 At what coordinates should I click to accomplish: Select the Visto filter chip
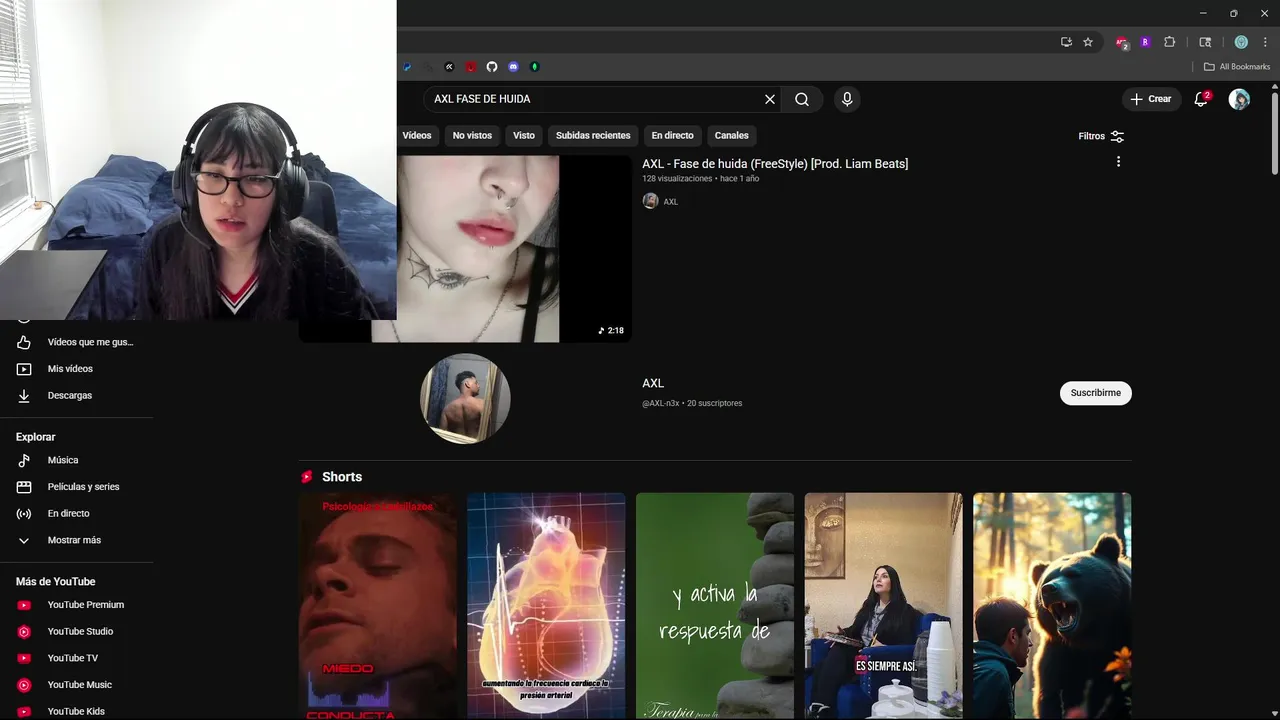pos(524,135)
